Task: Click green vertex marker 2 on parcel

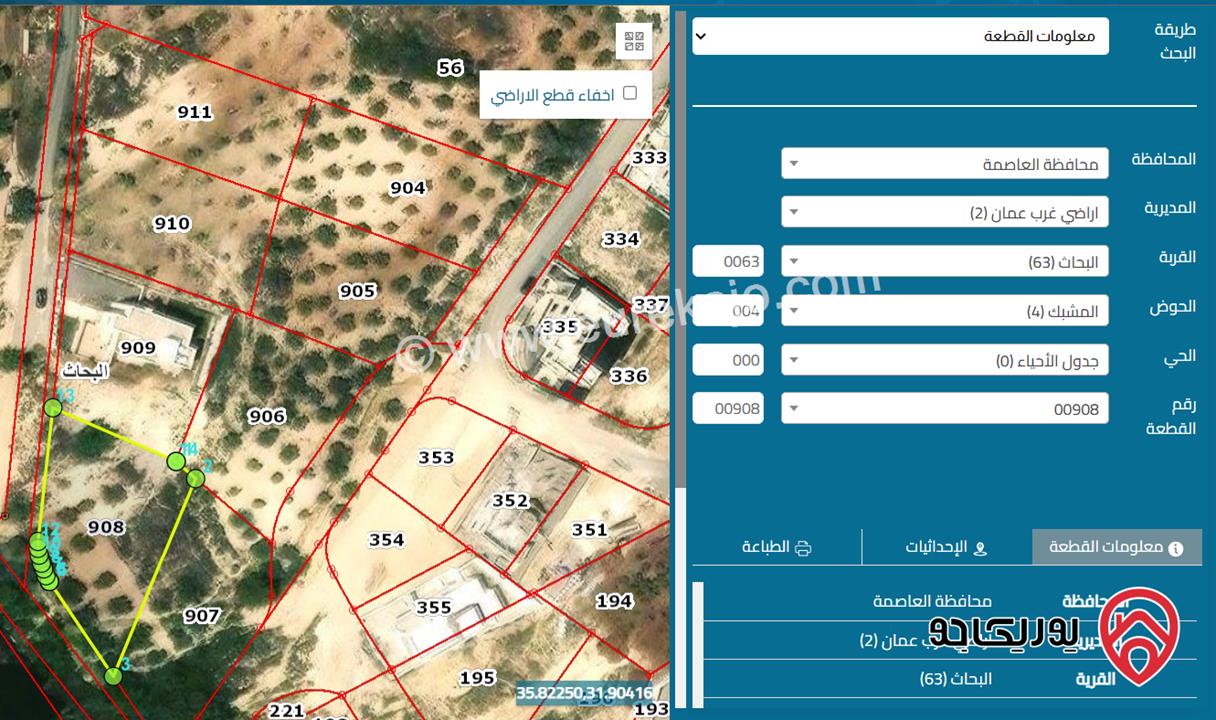Action: [196, 478]
